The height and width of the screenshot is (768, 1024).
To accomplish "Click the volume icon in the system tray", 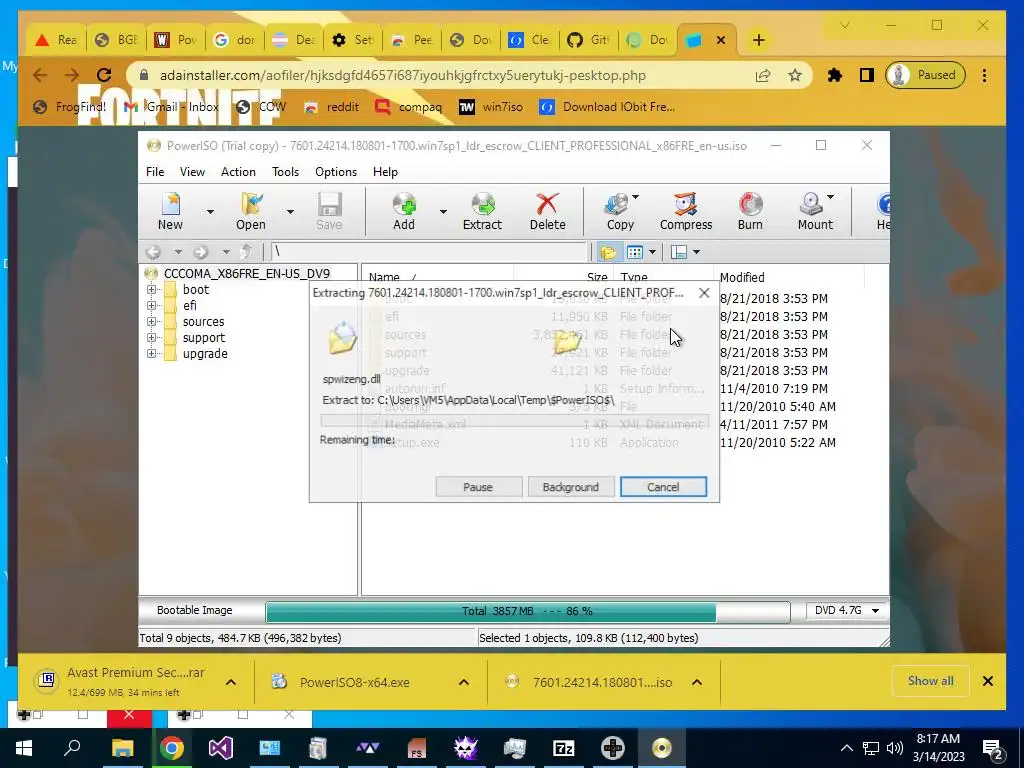I will pos(895,748).
